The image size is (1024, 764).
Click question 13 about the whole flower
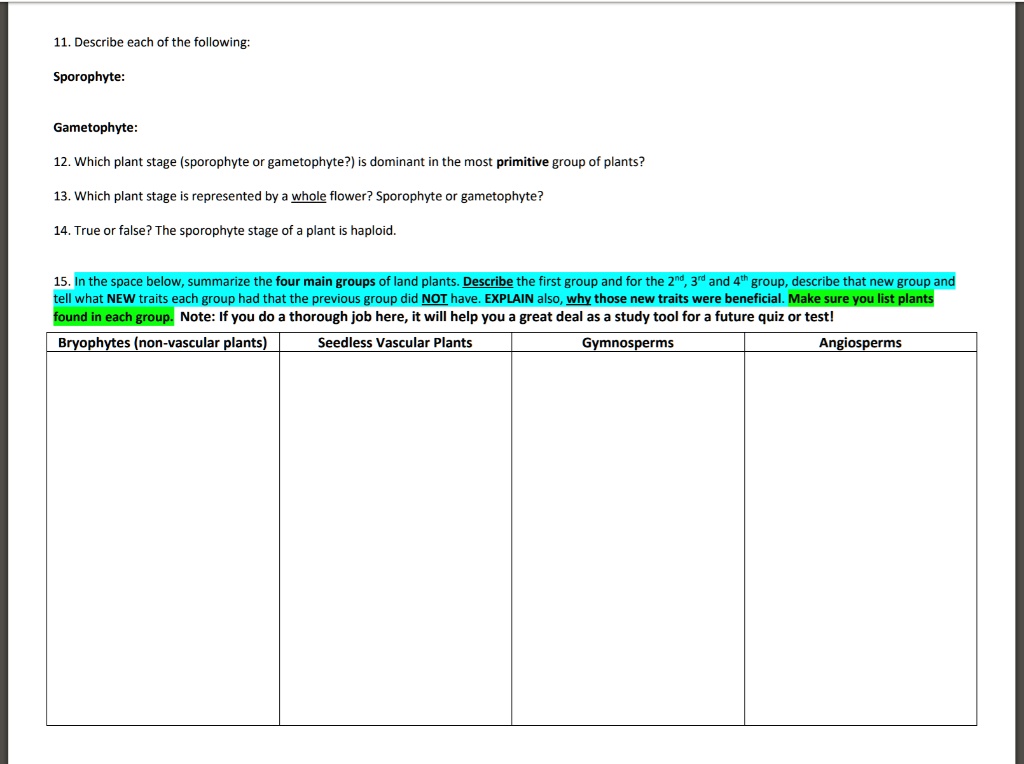(x=298, y=197)
